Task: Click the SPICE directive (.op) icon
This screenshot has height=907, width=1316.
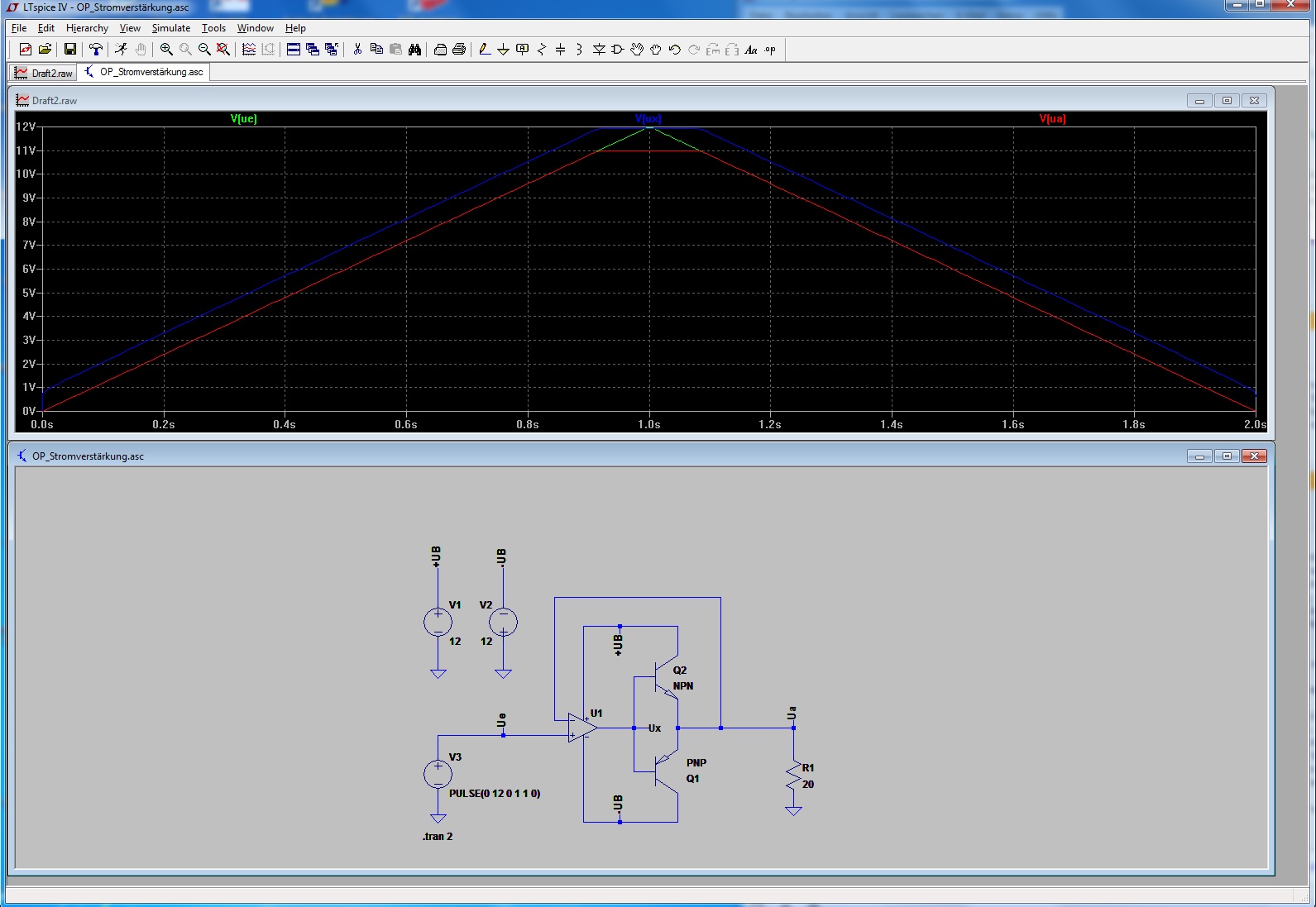Action: point(770,50)
